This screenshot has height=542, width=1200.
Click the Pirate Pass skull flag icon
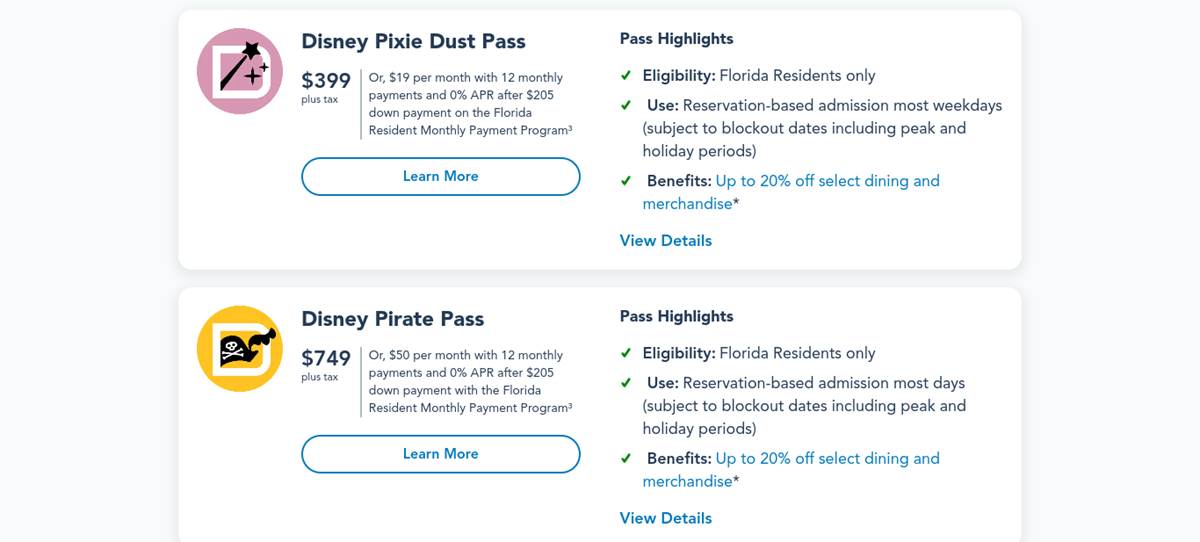(x=240, y=348)
